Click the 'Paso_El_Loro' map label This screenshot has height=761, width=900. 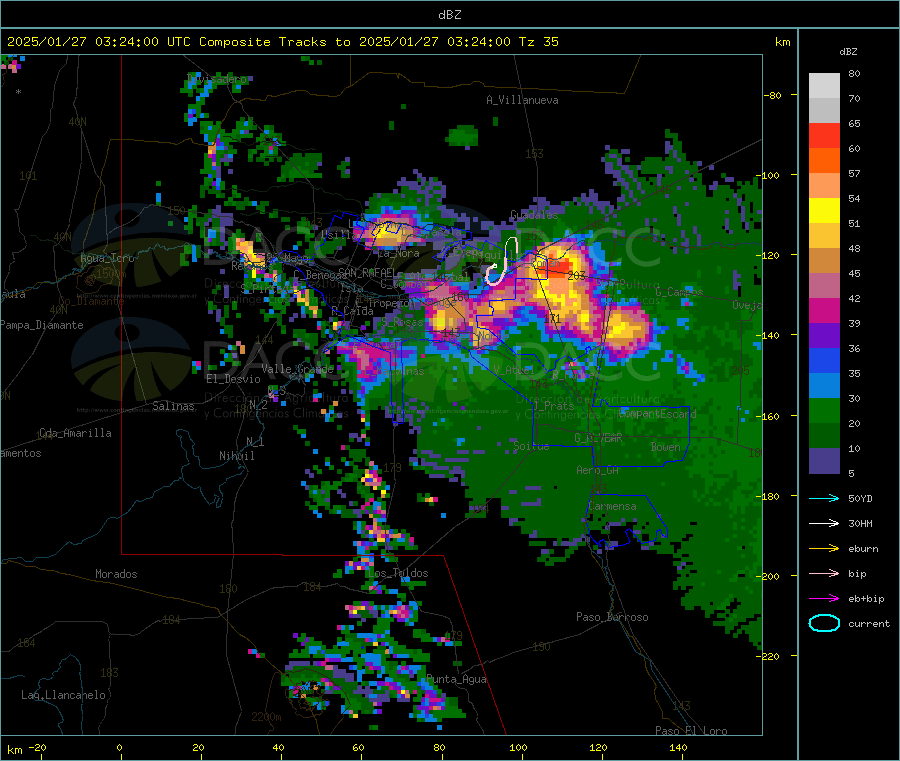pos(691,731)
